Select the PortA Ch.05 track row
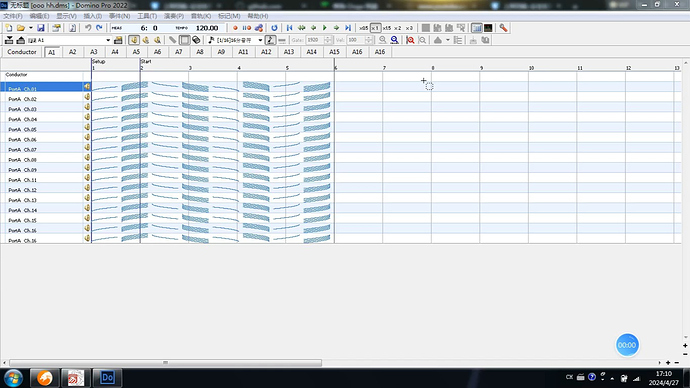This screenshot has width=690, height=388. pos(42,128)
